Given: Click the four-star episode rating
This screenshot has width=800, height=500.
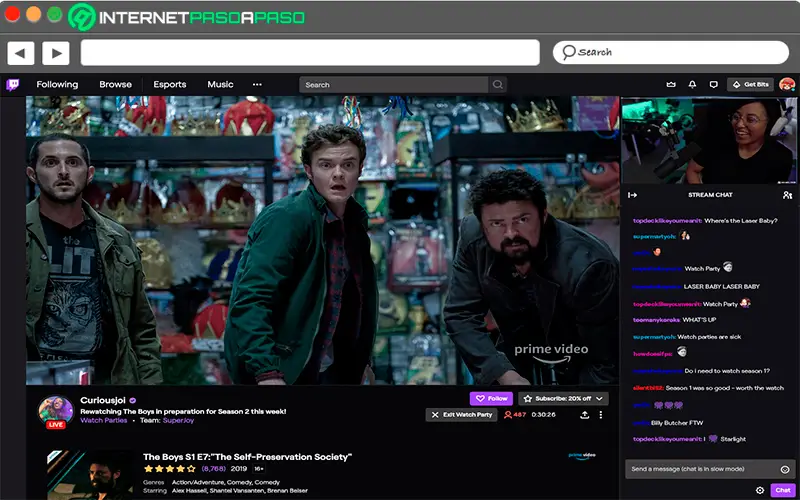Looking at the screenshot, I should tap(169, 468).
